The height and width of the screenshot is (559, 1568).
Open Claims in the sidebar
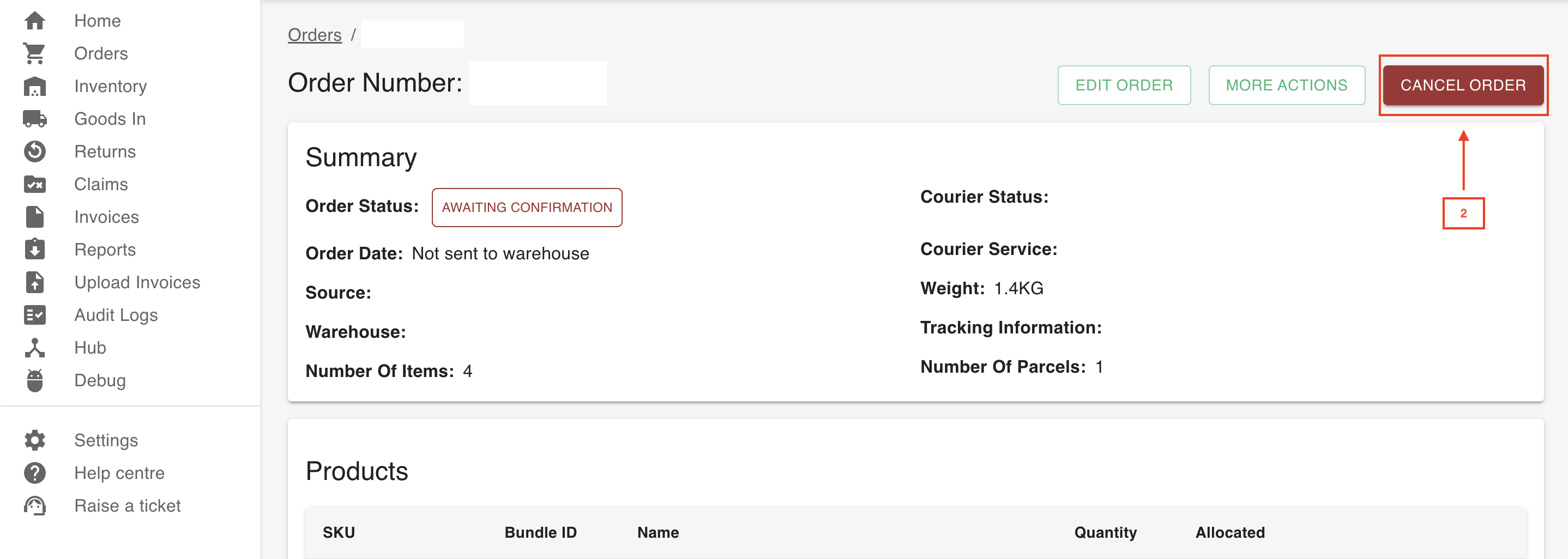point(101,184)
